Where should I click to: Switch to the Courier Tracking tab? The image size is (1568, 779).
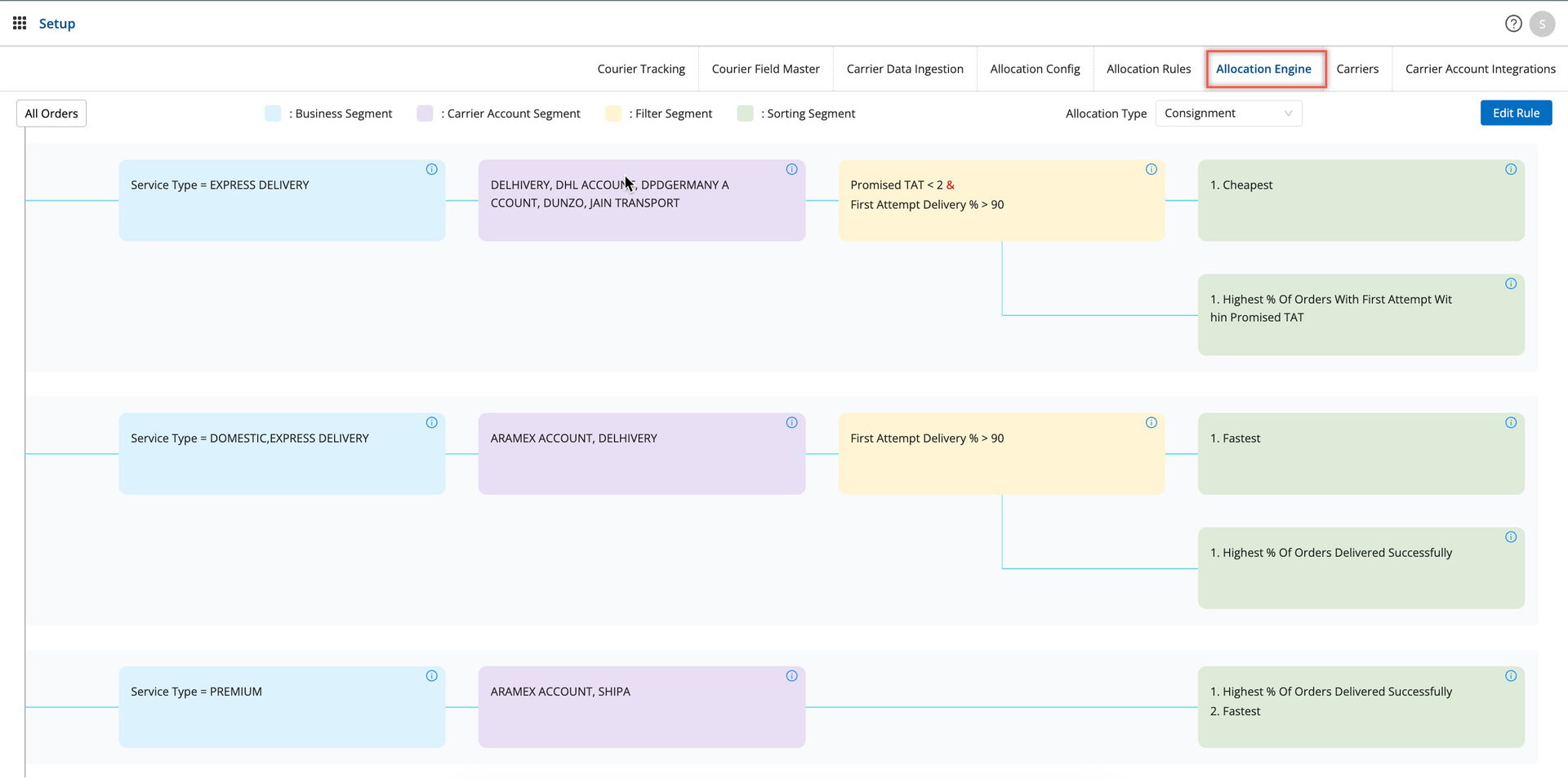(x=640, y=69)
